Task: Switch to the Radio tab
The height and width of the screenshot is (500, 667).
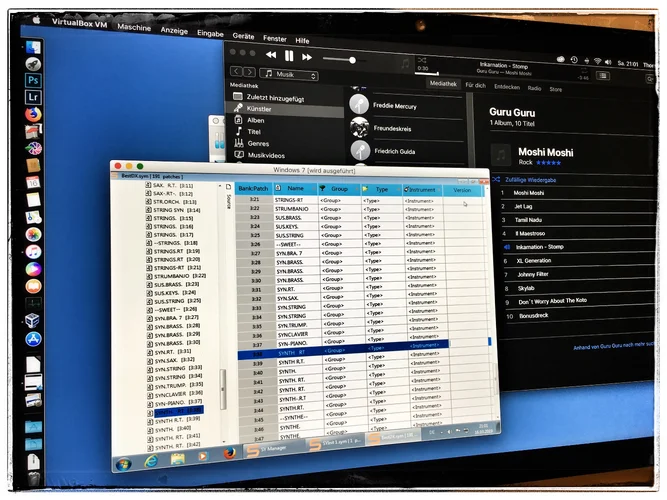Action: [x=534, y=88]
